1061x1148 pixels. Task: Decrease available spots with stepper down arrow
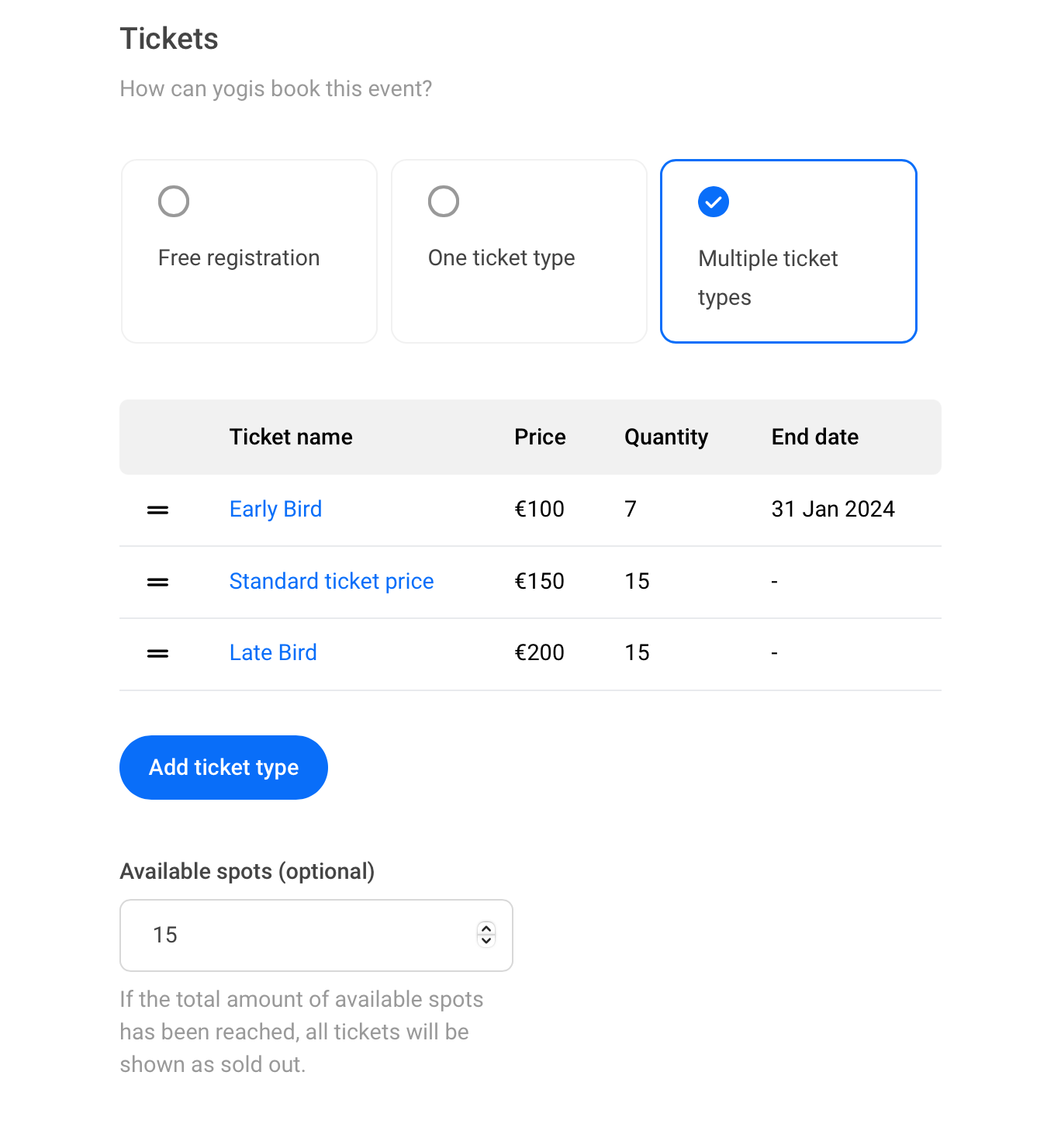(486, 940)
